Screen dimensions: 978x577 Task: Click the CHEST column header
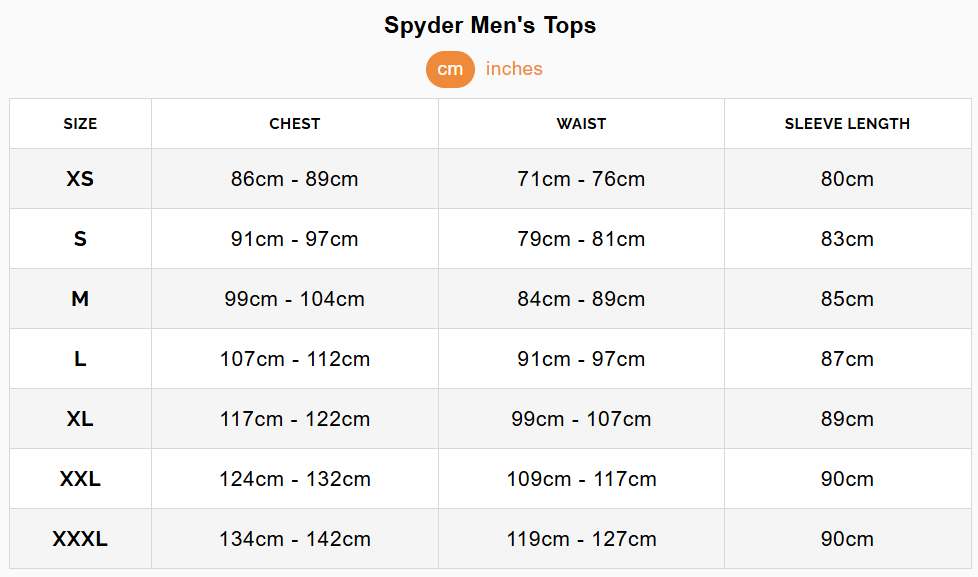pos(294,124)
